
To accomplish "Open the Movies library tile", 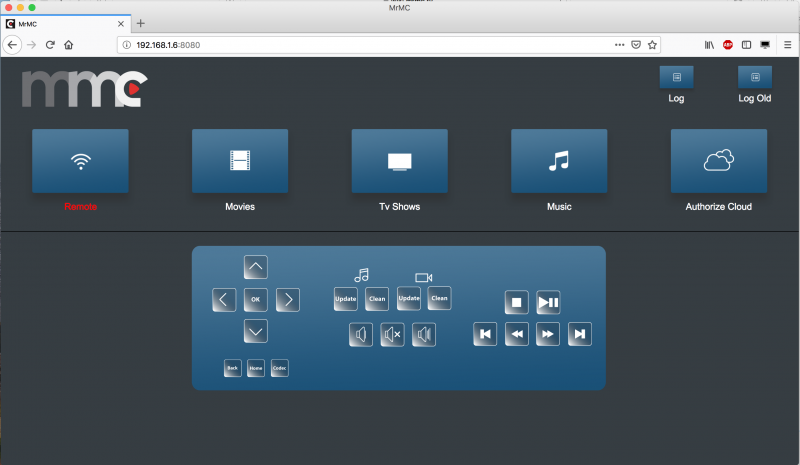I will [240, 161].
